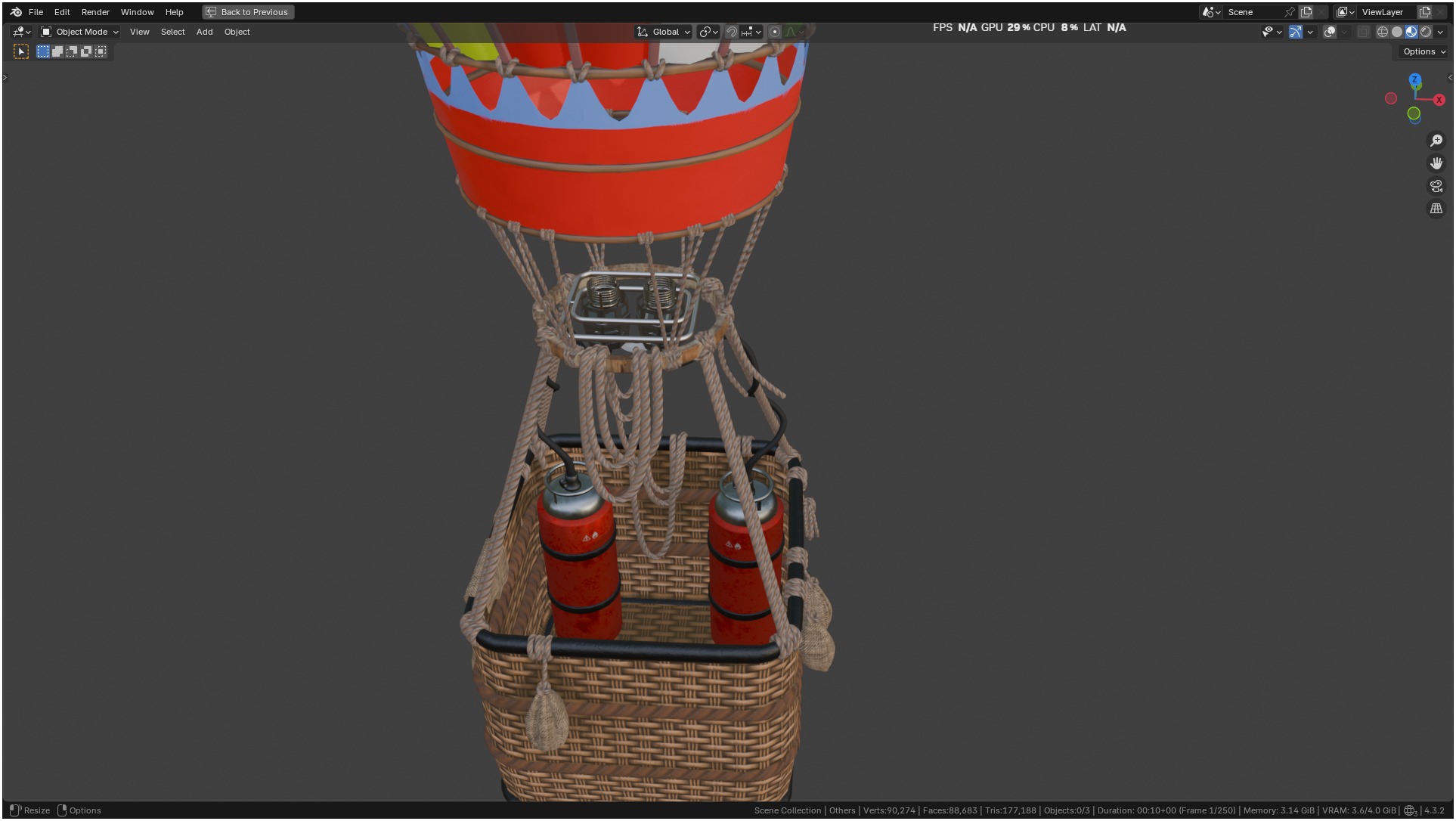Choose Invert existing selection mode
The image size is (1456, 821).
tap(86, 51)
